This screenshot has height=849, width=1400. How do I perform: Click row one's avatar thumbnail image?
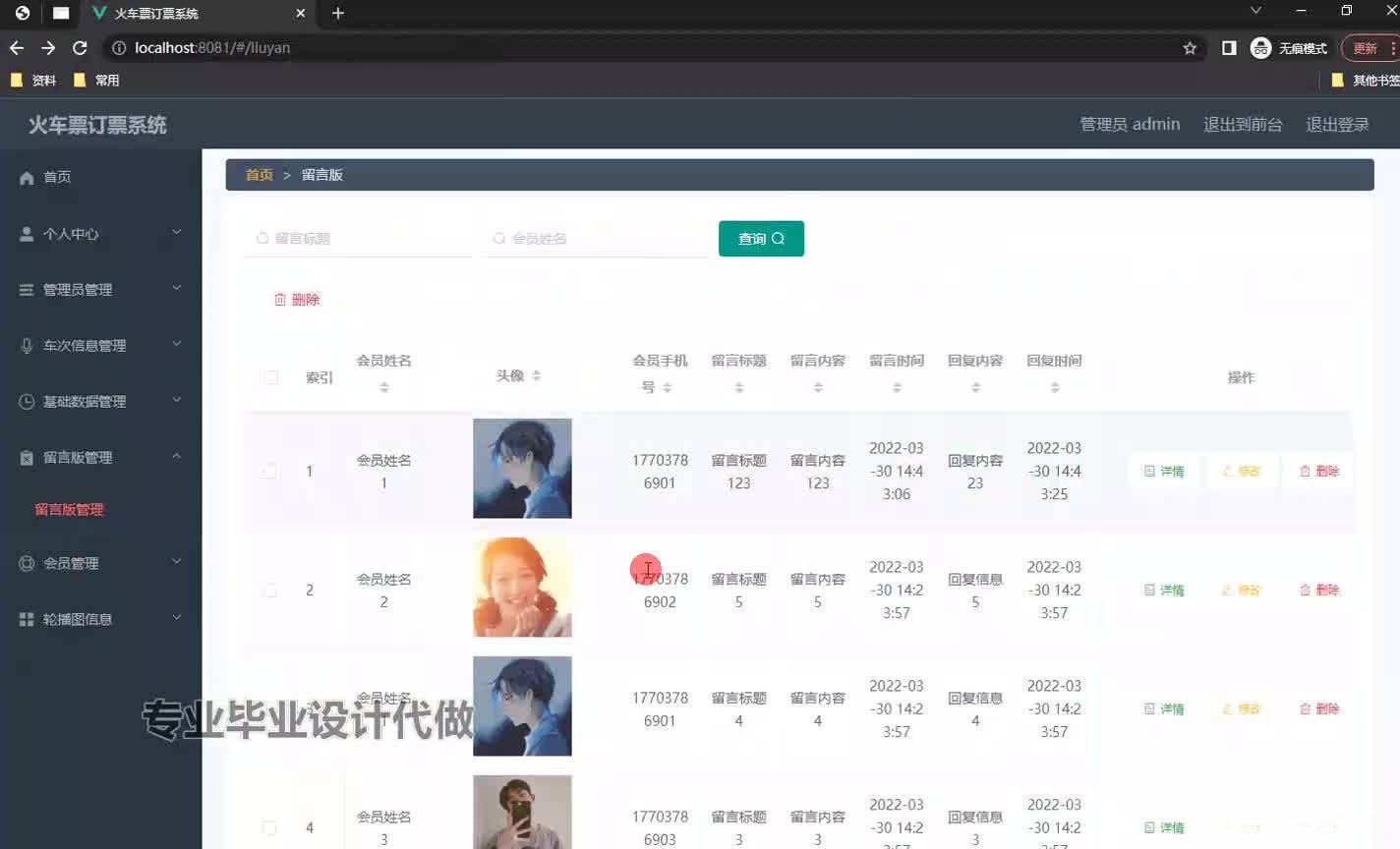click(x=522, y=469)
